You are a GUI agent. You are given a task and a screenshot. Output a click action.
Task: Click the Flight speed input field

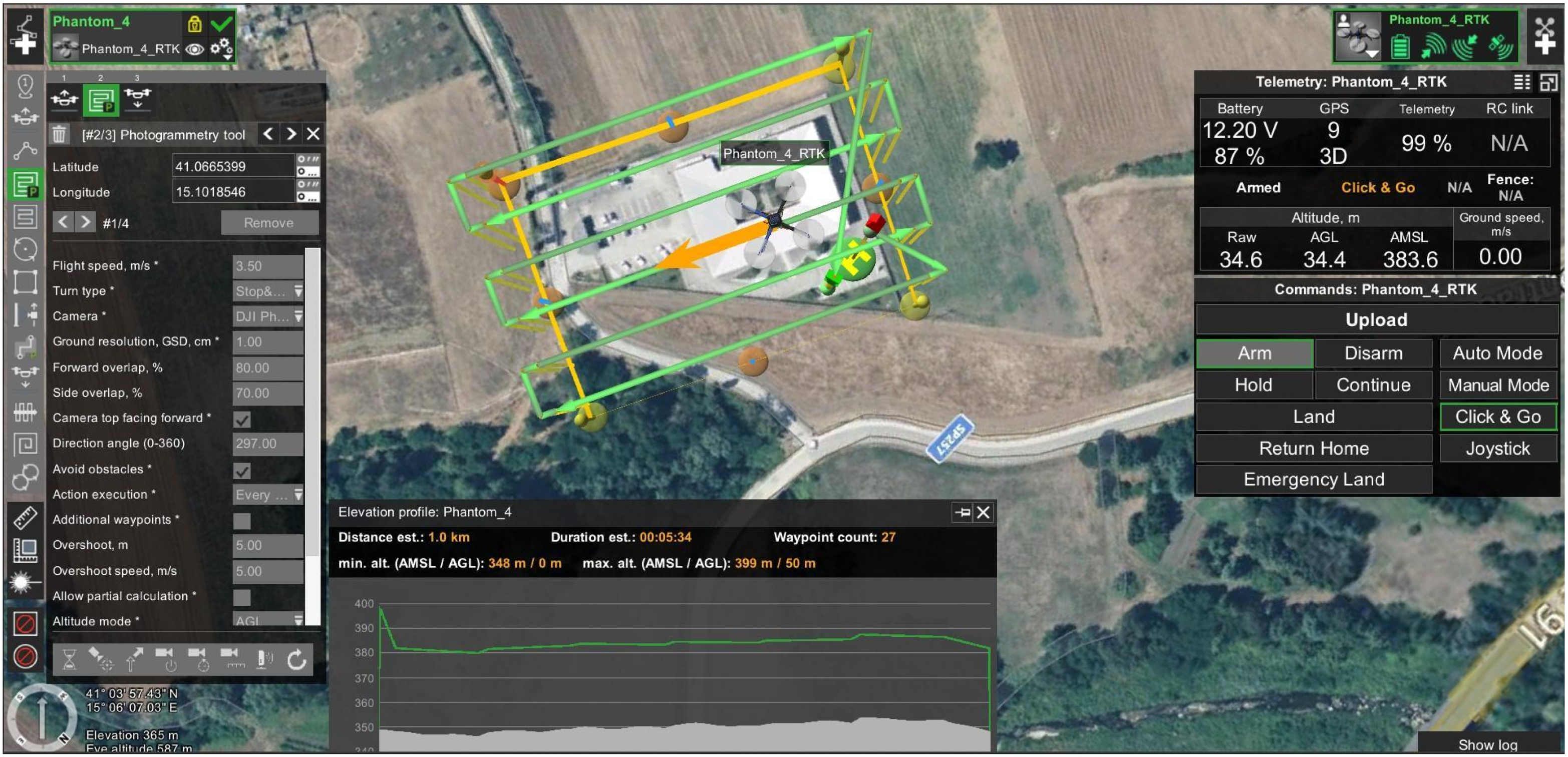[268, 266]
